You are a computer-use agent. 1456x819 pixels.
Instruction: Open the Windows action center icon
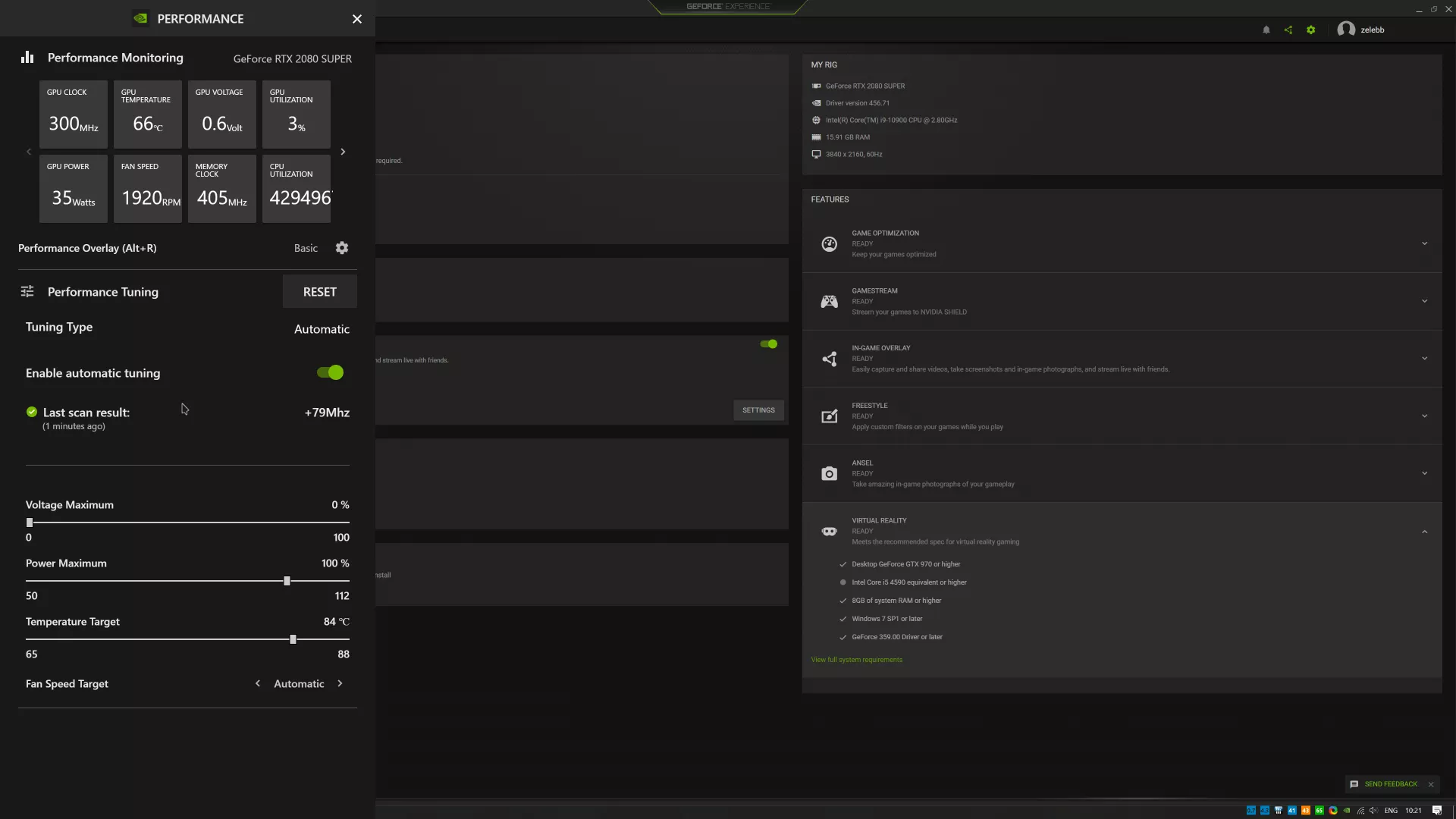pos(1436,811)
